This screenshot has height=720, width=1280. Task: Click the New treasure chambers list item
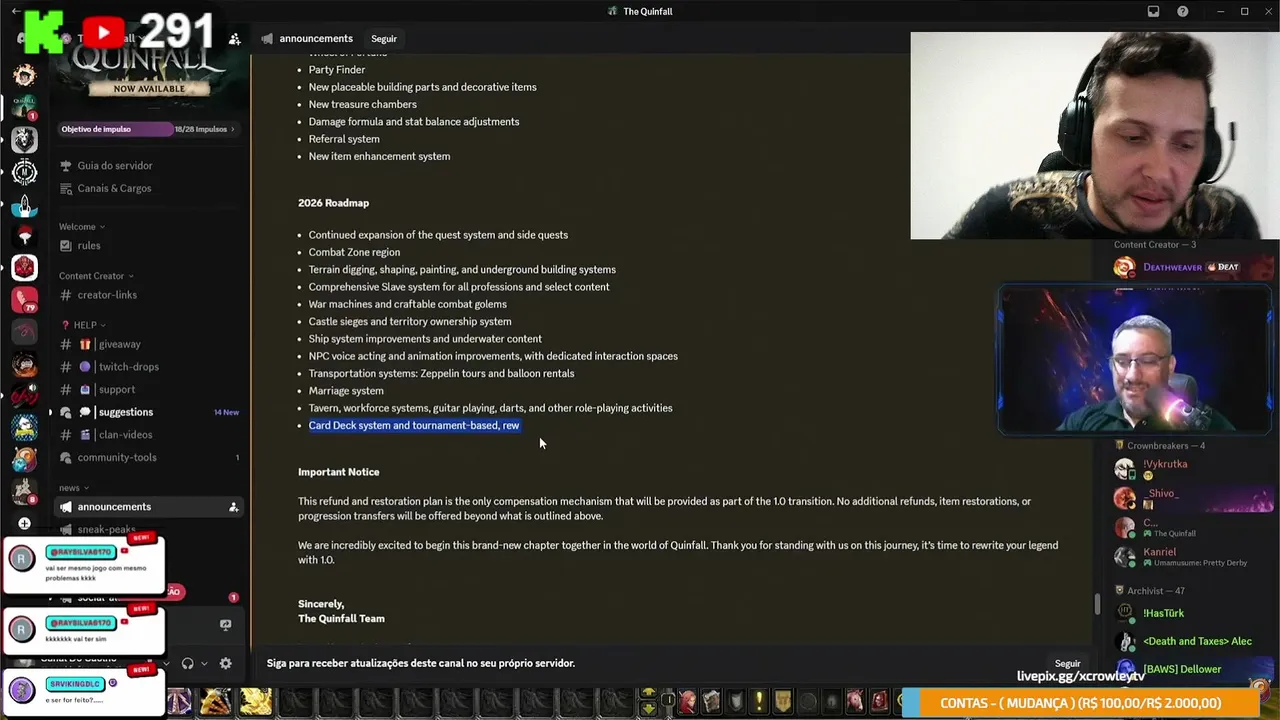click(362, 104)
